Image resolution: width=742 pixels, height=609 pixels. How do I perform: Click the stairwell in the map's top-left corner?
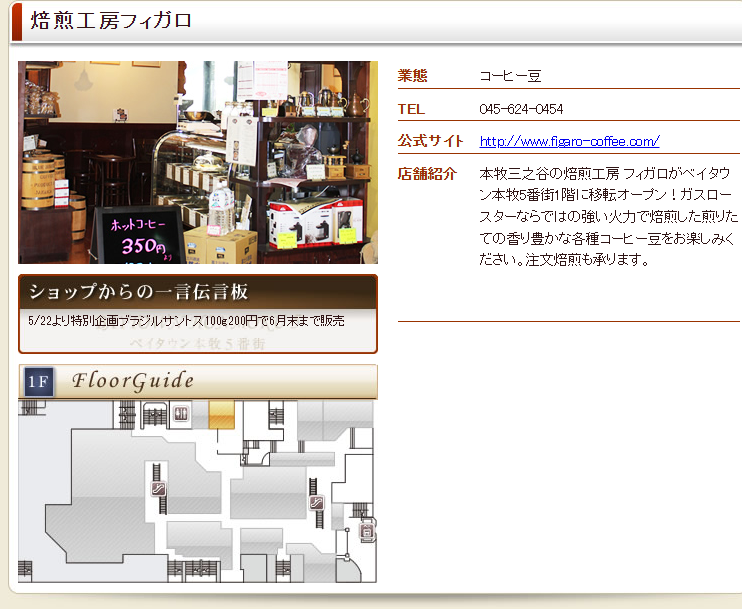[30, 409]
